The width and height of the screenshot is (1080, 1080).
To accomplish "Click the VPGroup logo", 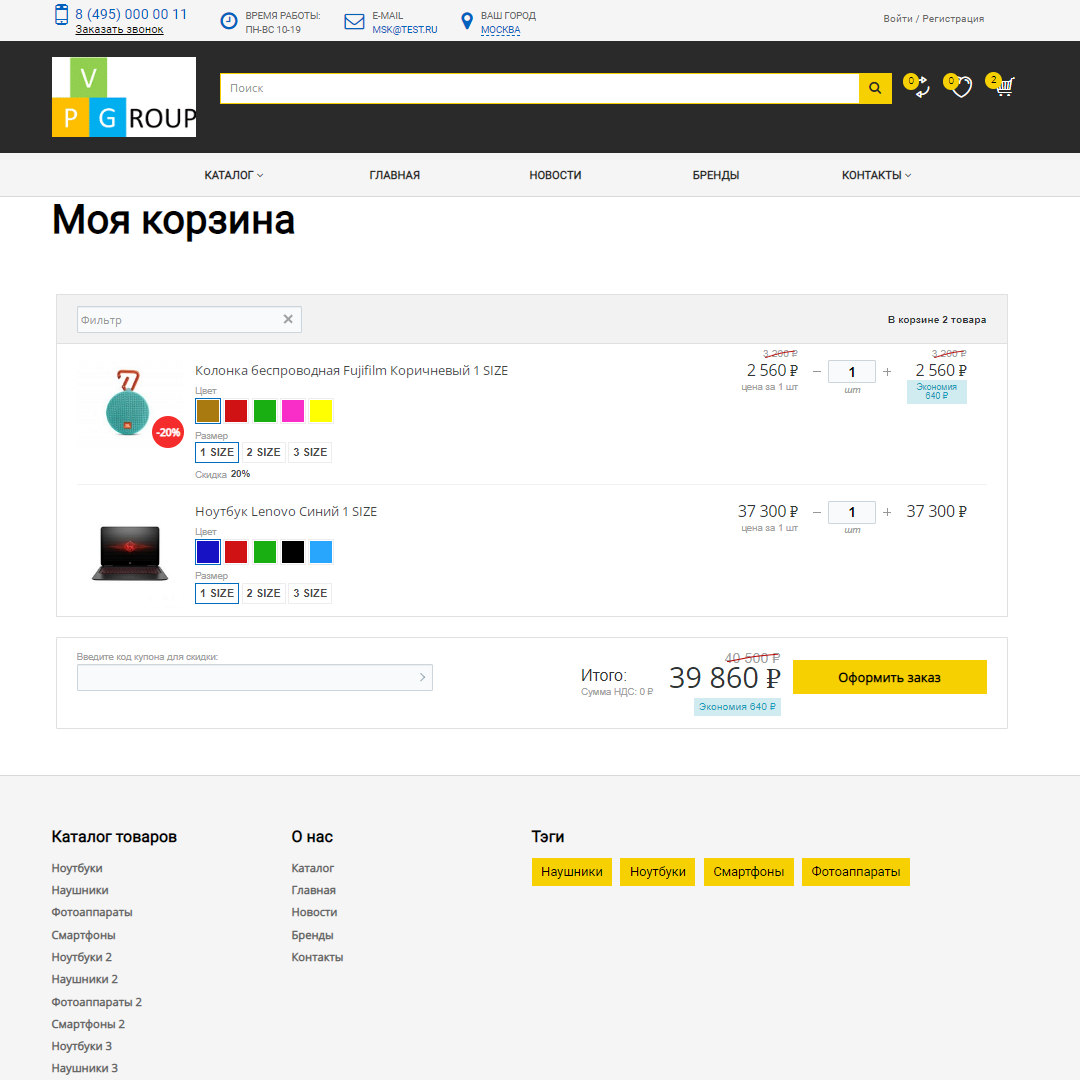I will click(x=124, y=97).
